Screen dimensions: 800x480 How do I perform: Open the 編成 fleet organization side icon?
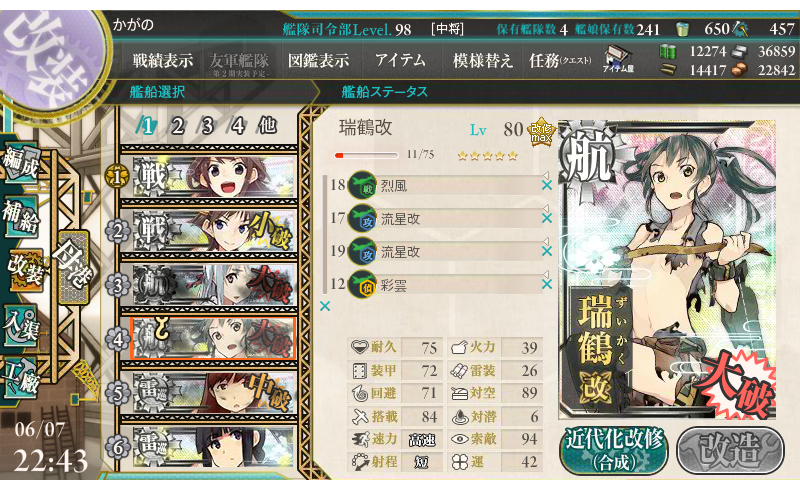click(21, 164)
